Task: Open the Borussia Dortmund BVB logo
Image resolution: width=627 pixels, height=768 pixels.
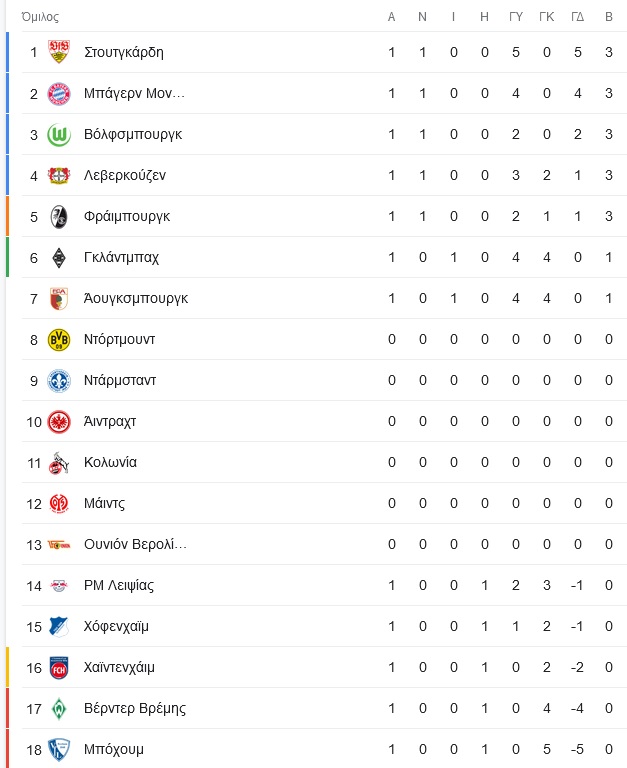Action: tap(59, 339)
